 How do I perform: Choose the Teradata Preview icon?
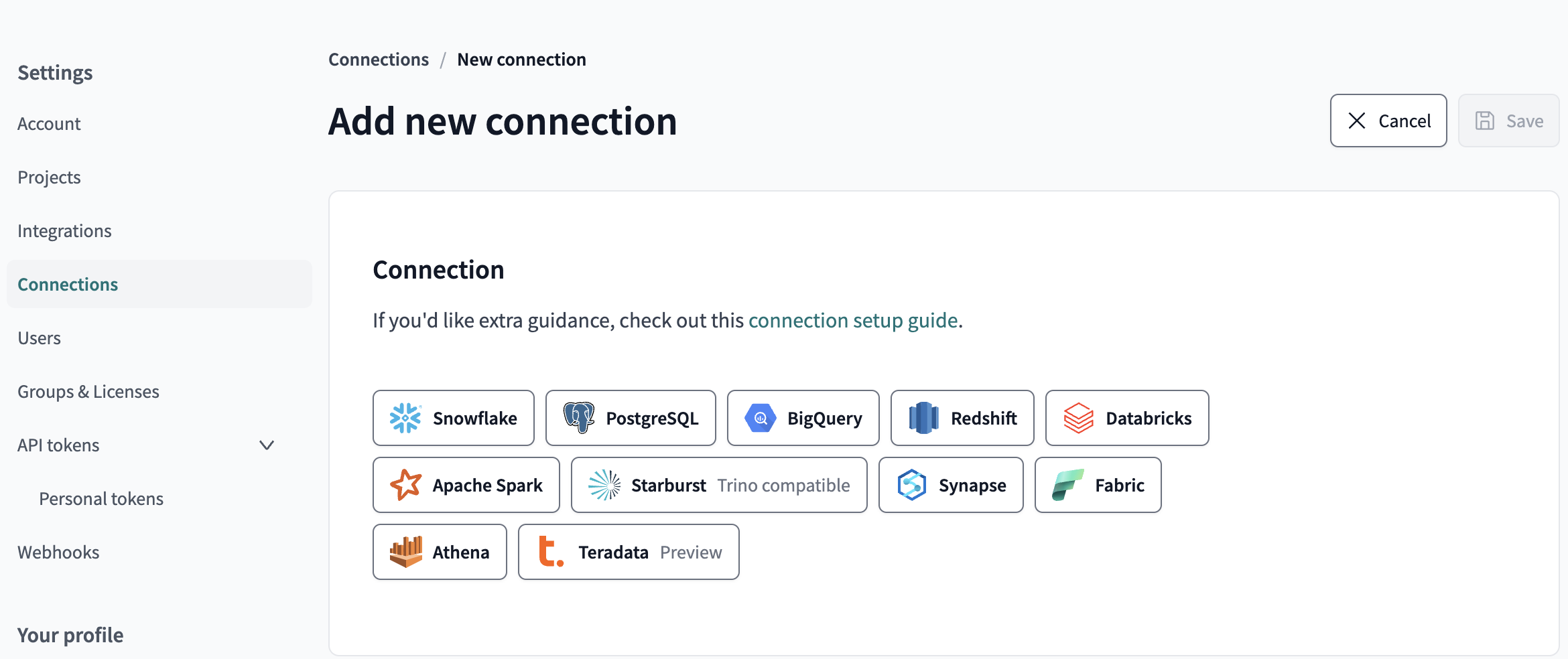(x=551, y=552)
